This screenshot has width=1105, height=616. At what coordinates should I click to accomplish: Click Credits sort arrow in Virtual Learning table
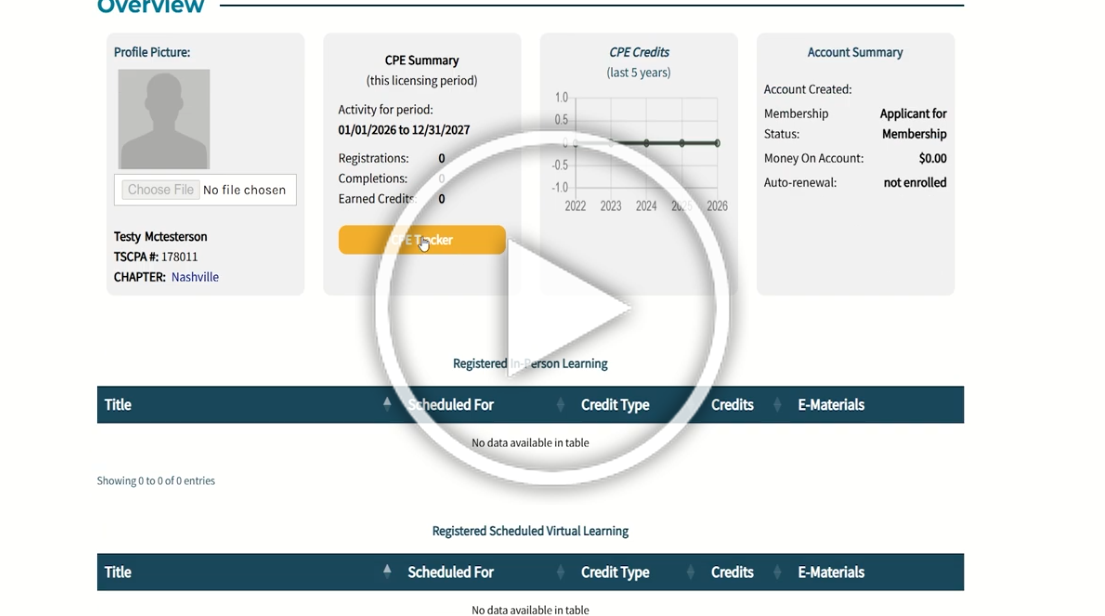coord(777,572)
